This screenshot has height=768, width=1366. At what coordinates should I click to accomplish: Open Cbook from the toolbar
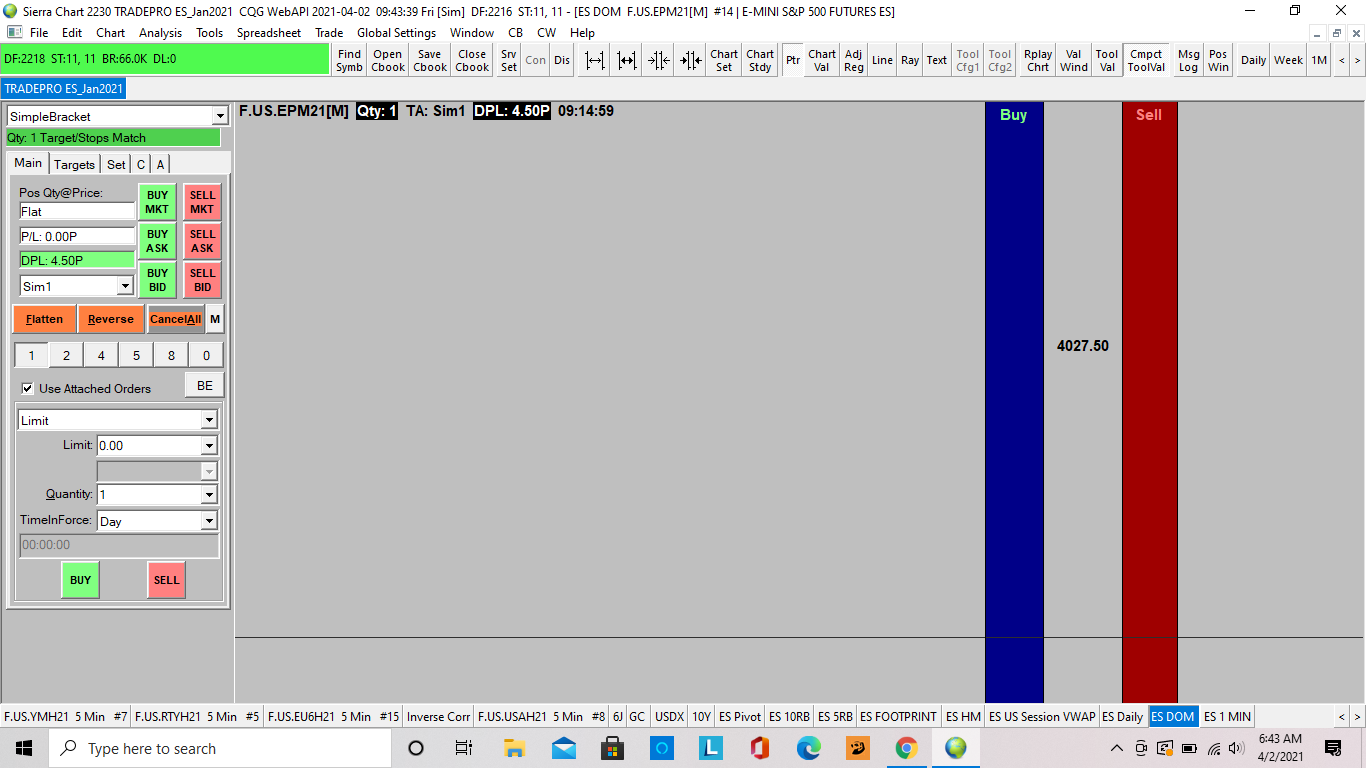click(388, 60)
